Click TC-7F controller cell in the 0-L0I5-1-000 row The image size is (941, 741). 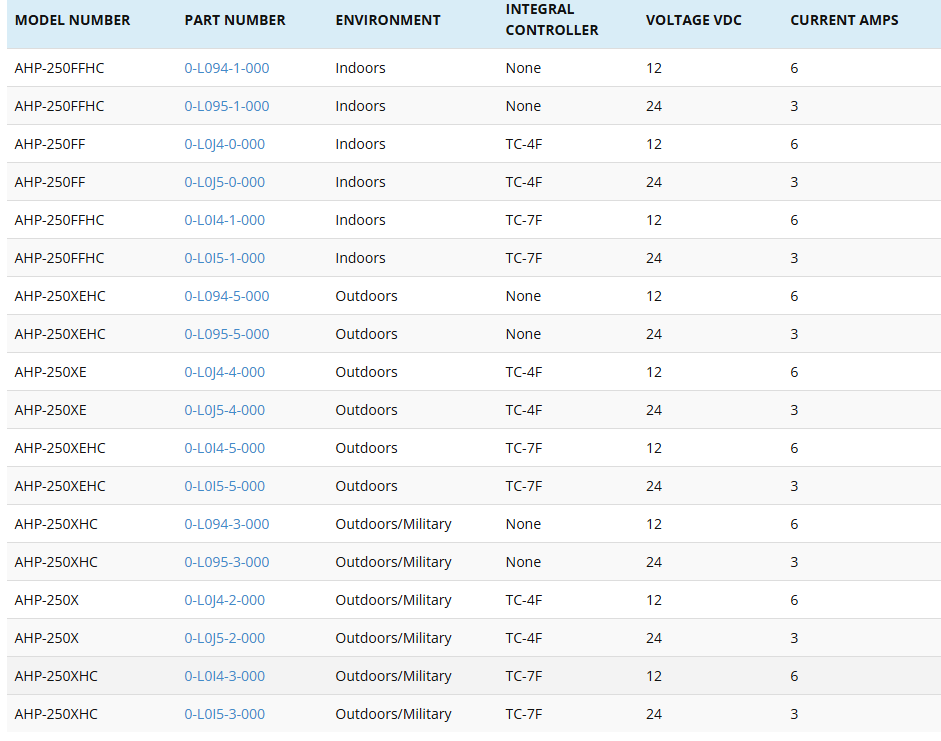pos(523,258)
